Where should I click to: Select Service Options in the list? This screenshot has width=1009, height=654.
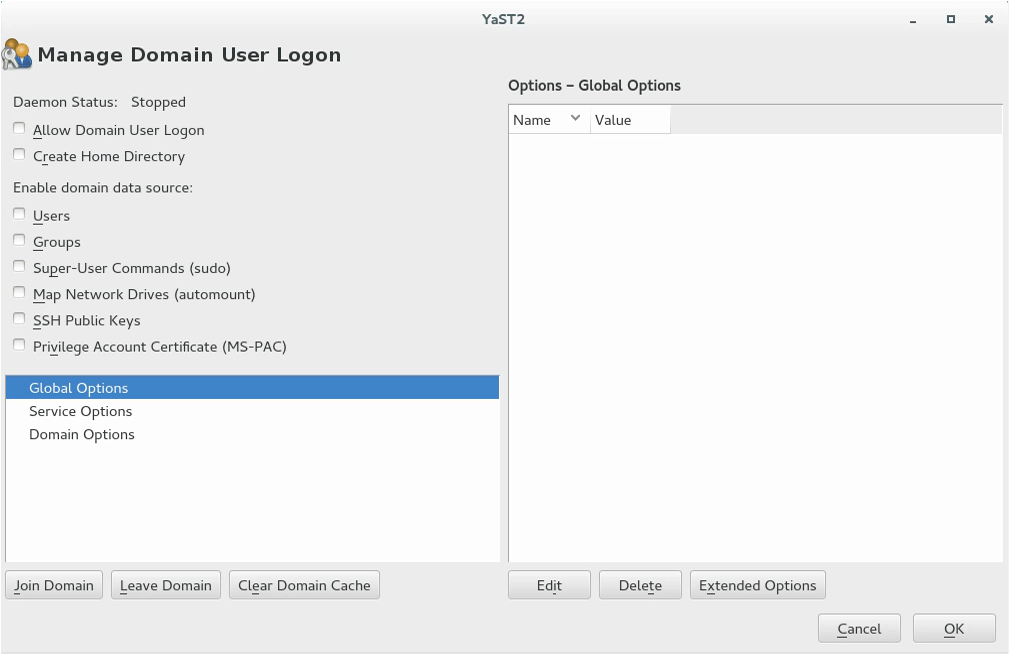80,411
